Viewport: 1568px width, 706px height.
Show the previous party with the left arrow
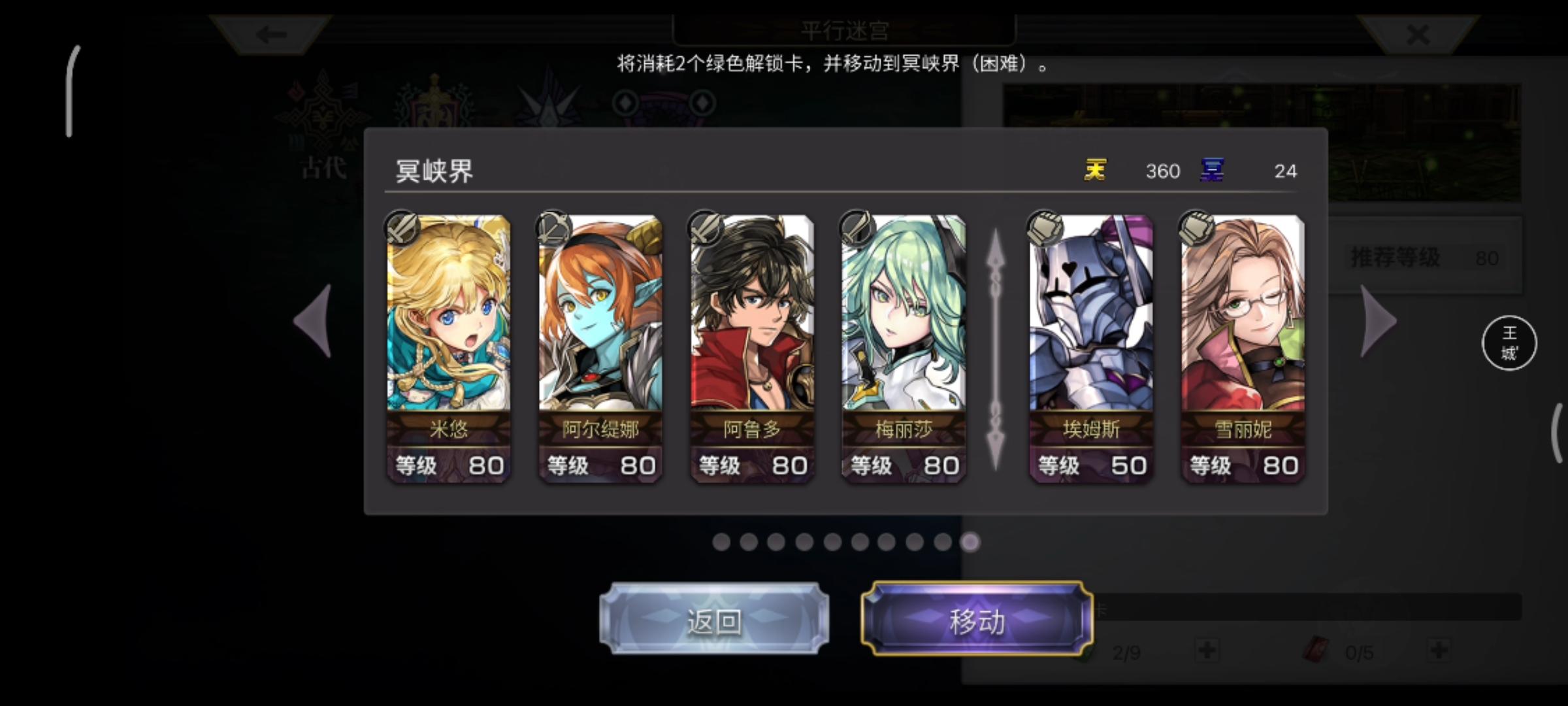click(314, 321)
